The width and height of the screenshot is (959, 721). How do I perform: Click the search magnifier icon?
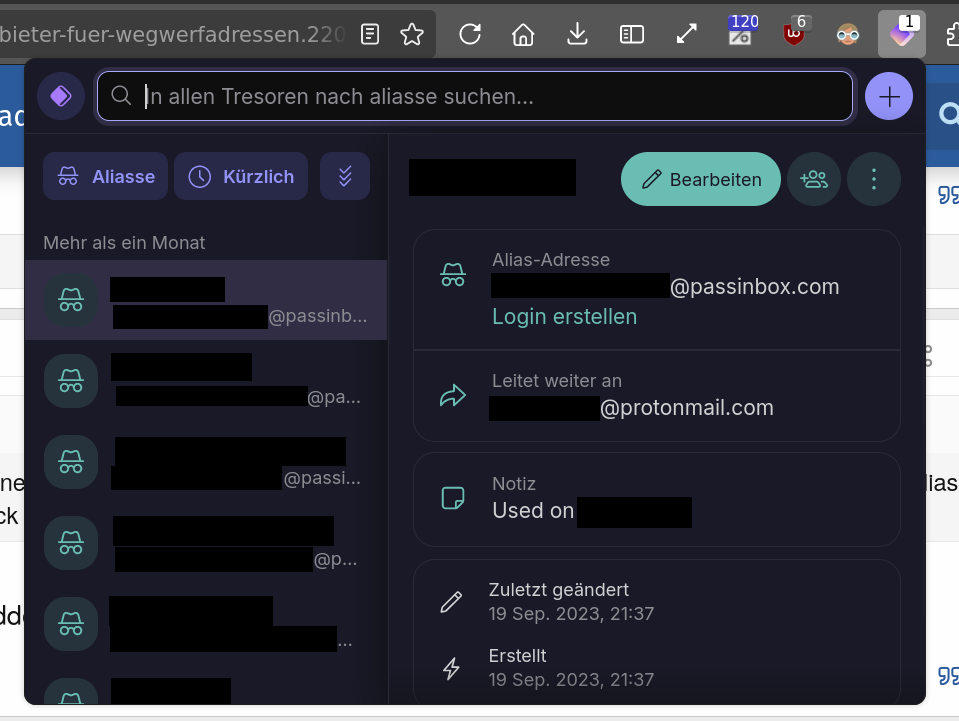[x=121, y=96]
